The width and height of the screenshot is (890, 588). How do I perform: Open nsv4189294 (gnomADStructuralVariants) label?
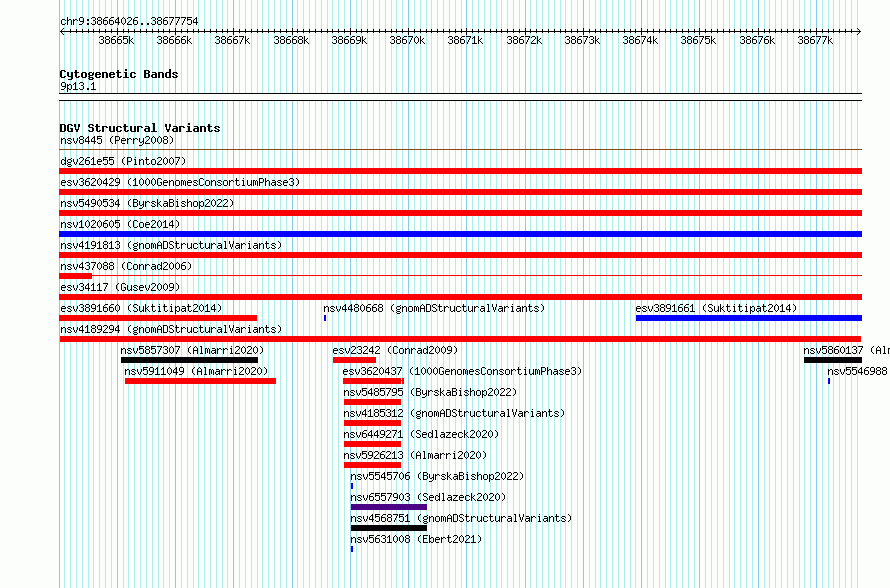coord(171,329)
